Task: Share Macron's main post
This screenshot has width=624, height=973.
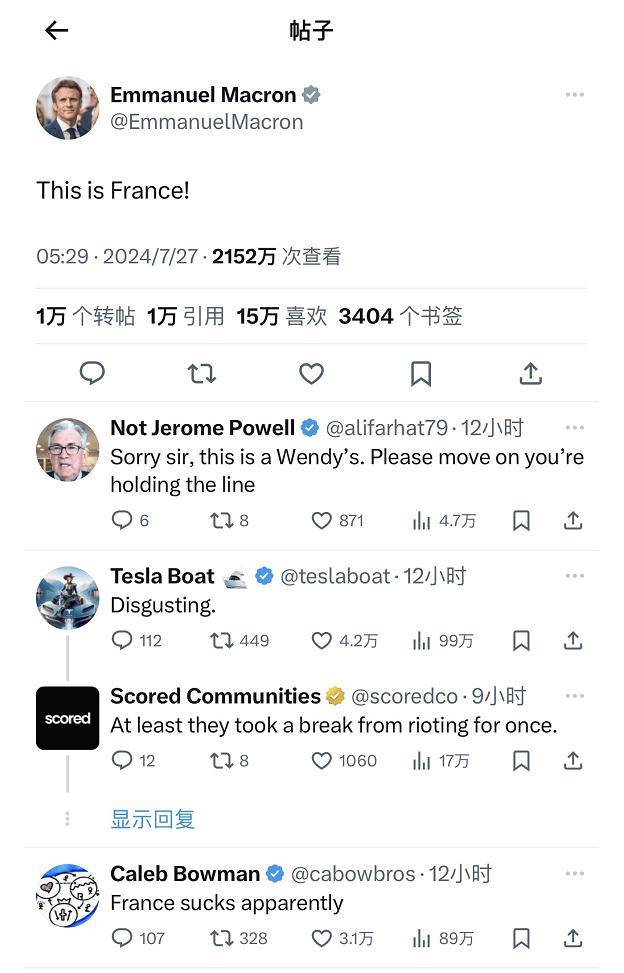Action: tap(530, 373)
